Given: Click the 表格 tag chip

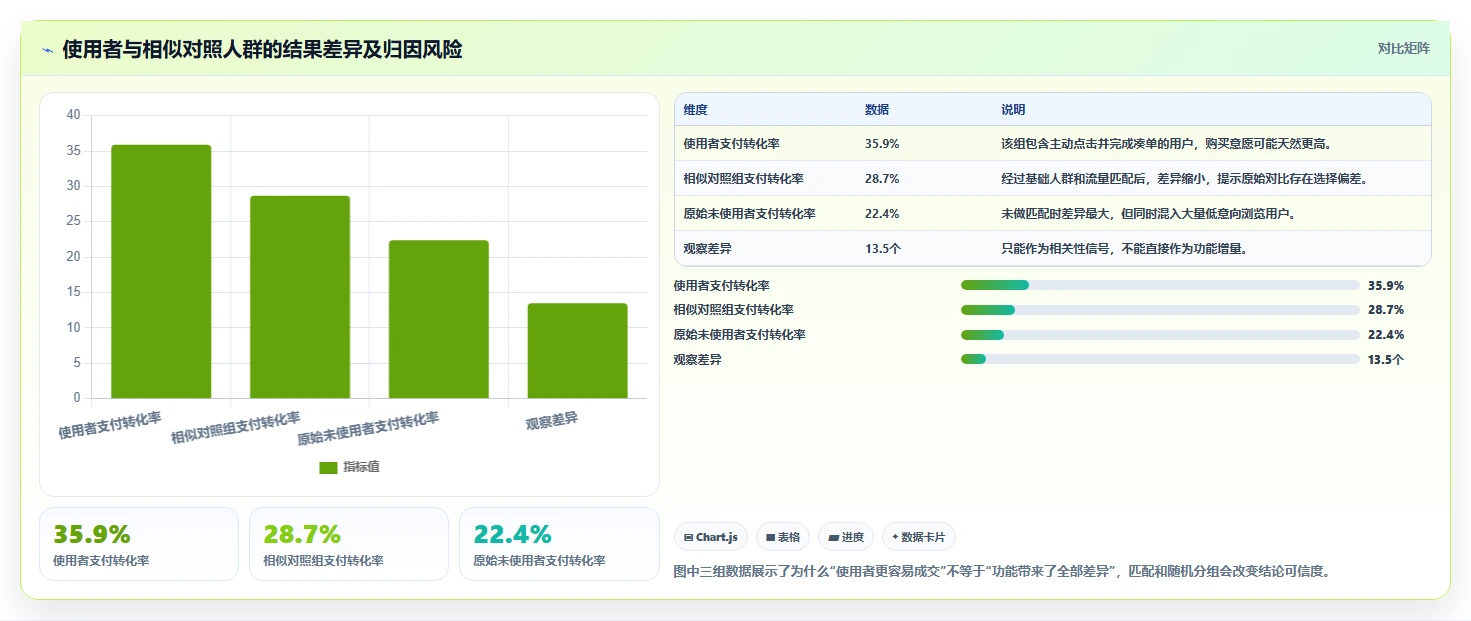Looking at the screenshot, I should 782,537.
